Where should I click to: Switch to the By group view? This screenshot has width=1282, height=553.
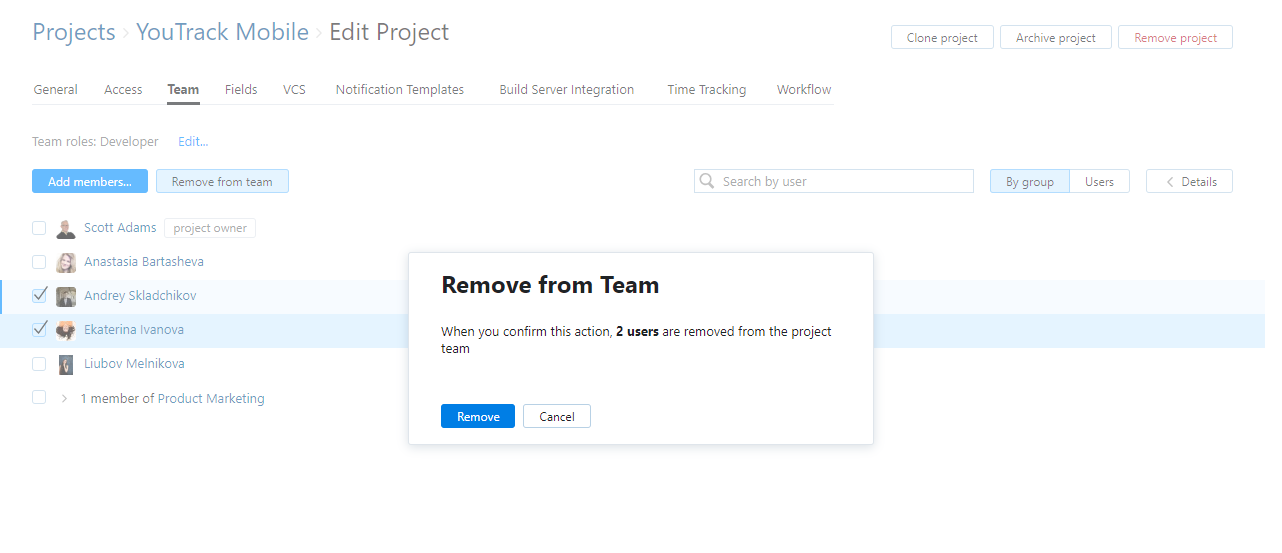1029,182
